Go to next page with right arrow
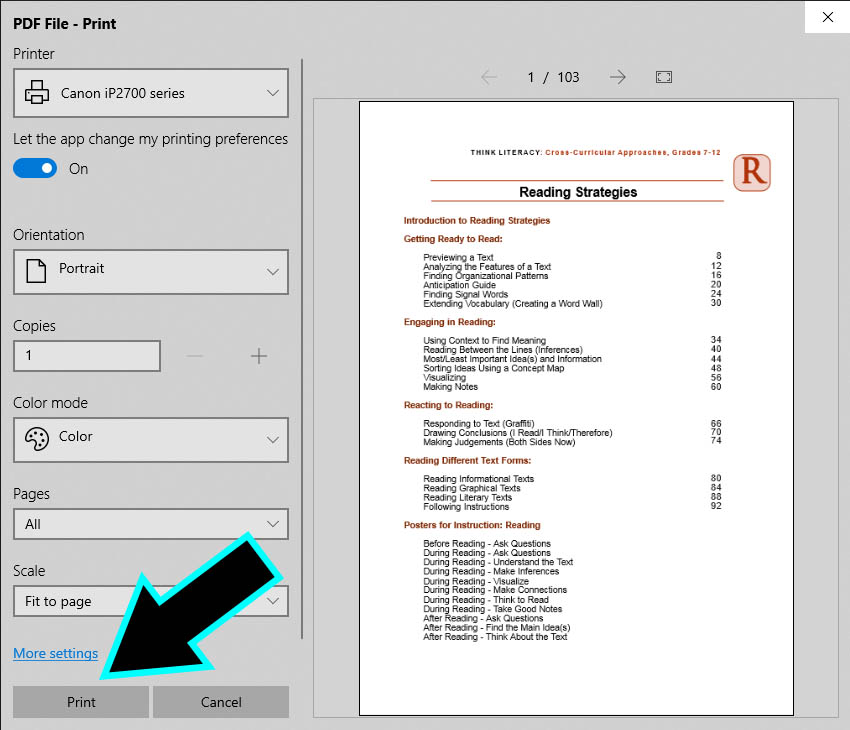850x730 pixels. (x=618, y=77)
